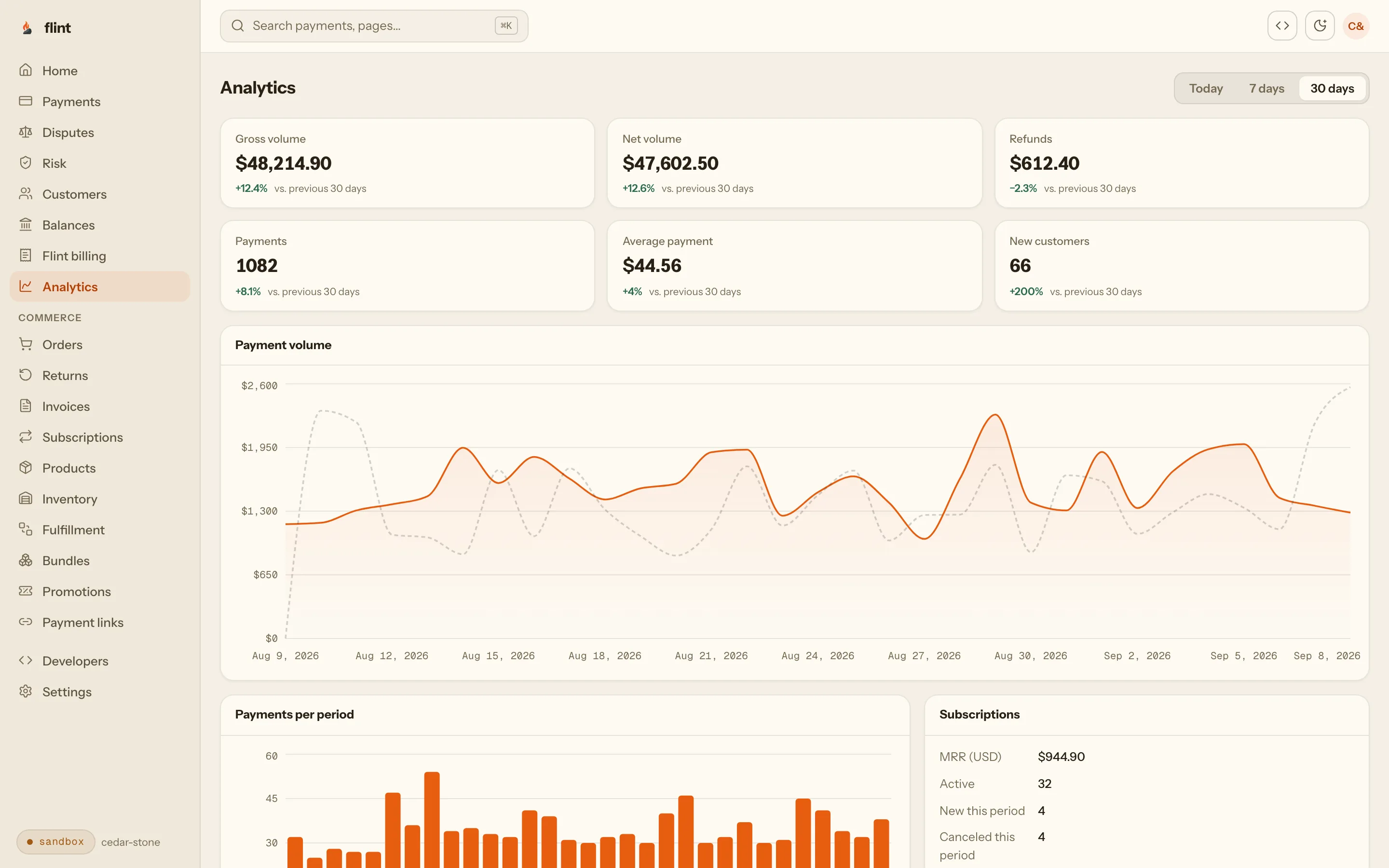Open Products page in sidebar
This screenshot has height=868, width=1389.
[100, 468]
